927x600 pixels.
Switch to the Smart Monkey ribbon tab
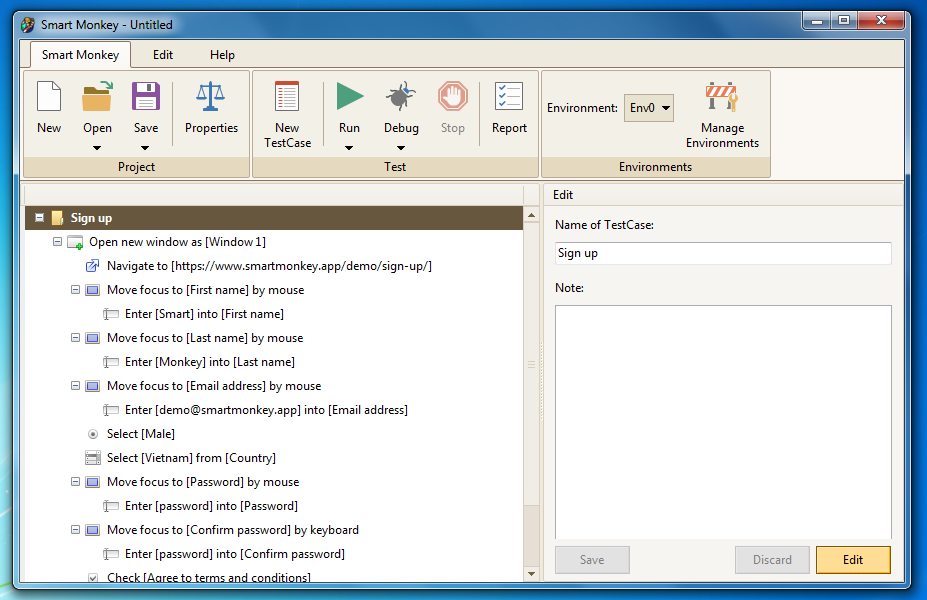(80, 55)
